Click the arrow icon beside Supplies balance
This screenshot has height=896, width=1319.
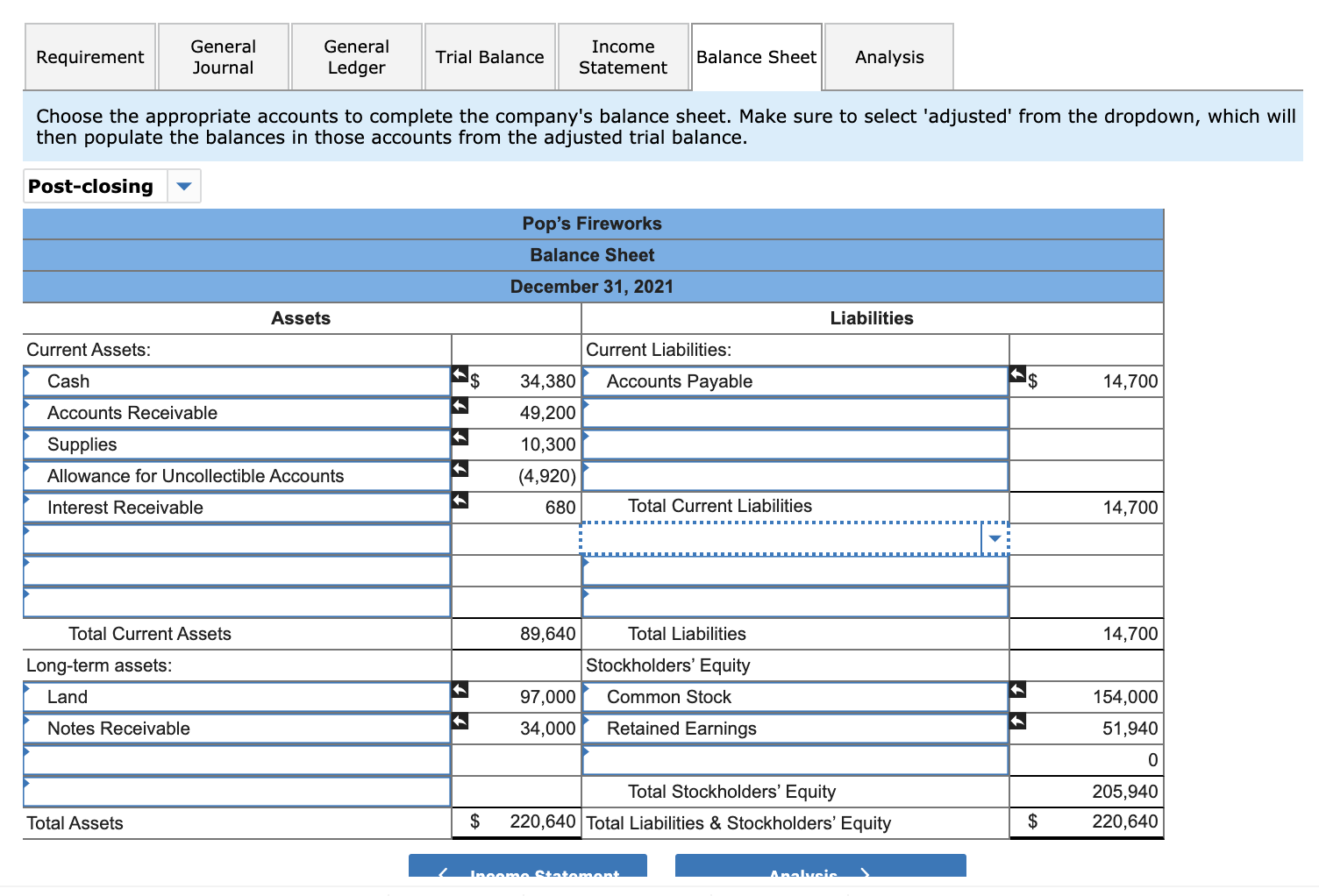click(x=460, y=438)
